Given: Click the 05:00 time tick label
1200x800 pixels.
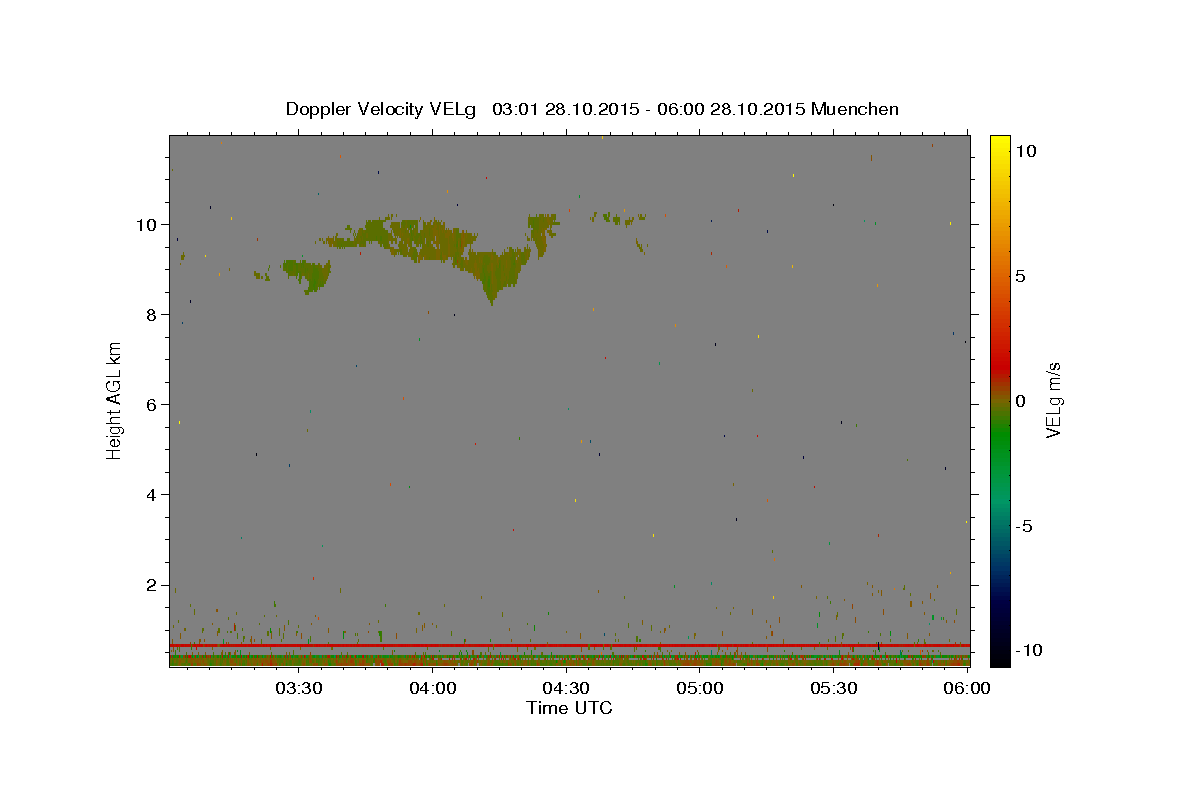Looking at the screenshot, I should coord(700,688).
